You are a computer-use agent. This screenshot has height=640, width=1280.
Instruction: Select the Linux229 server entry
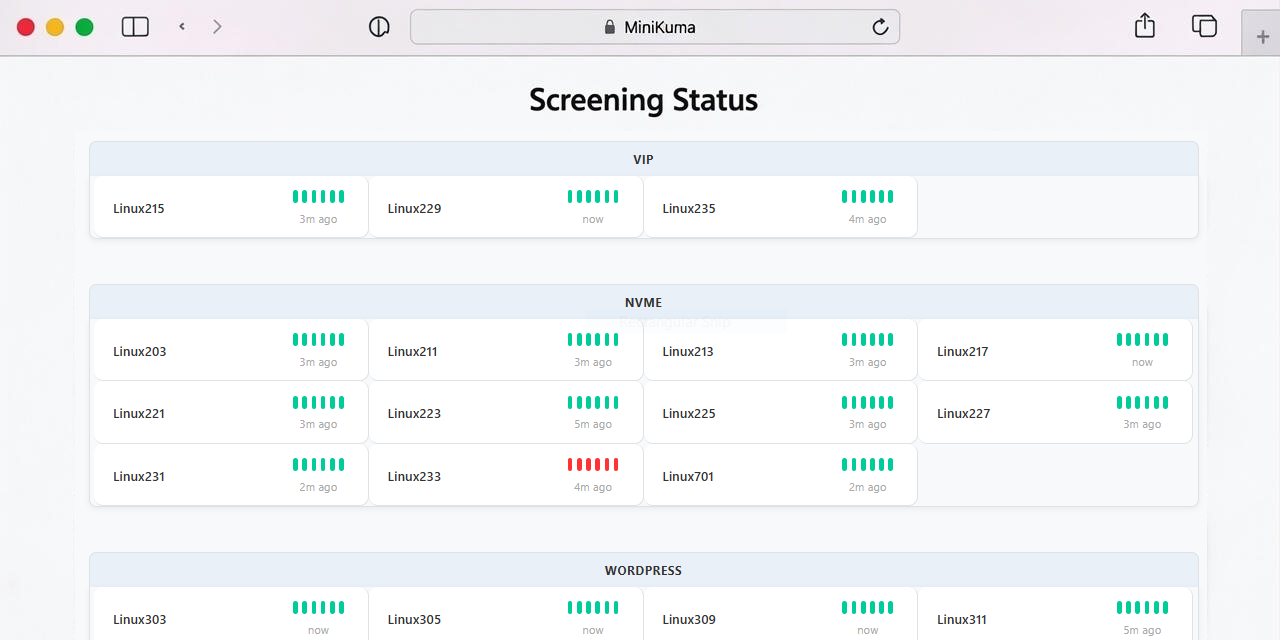[x=505, y=208]
